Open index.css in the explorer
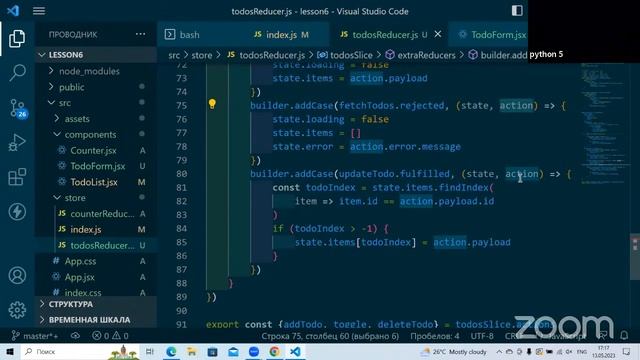640x360 pixels. coord(97,292)
